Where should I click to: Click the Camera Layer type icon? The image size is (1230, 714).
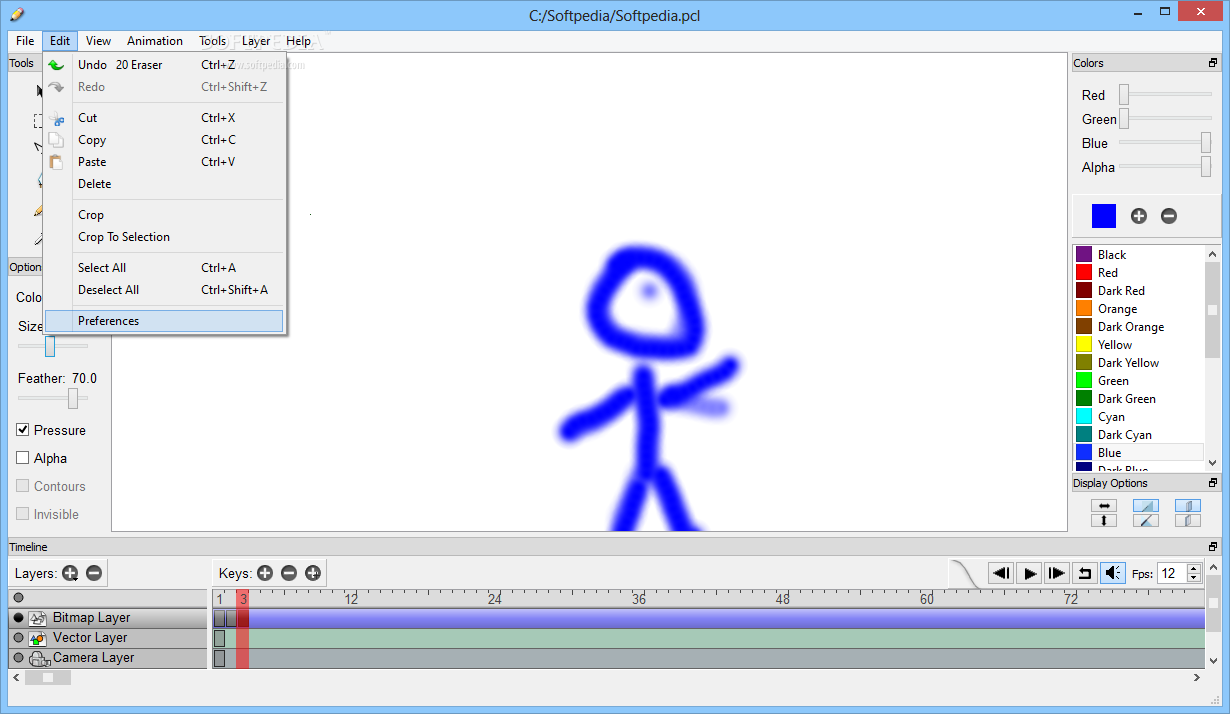click(39, 658)
